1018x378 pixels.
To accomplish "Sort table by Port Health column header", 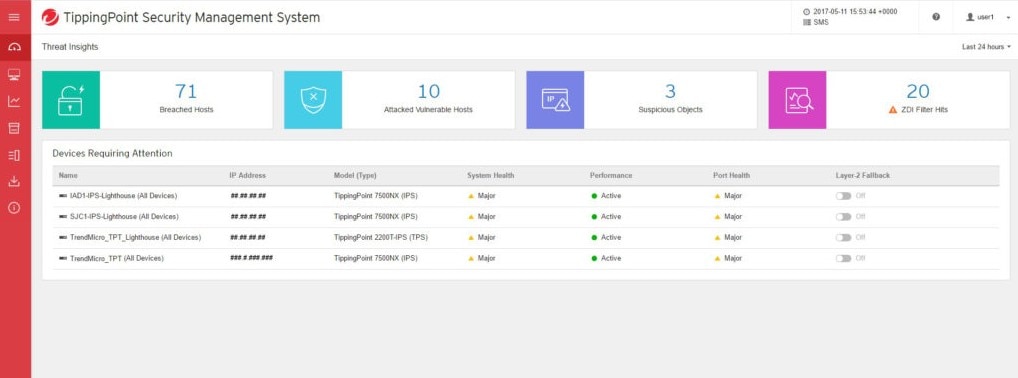I will click(731, 175).
